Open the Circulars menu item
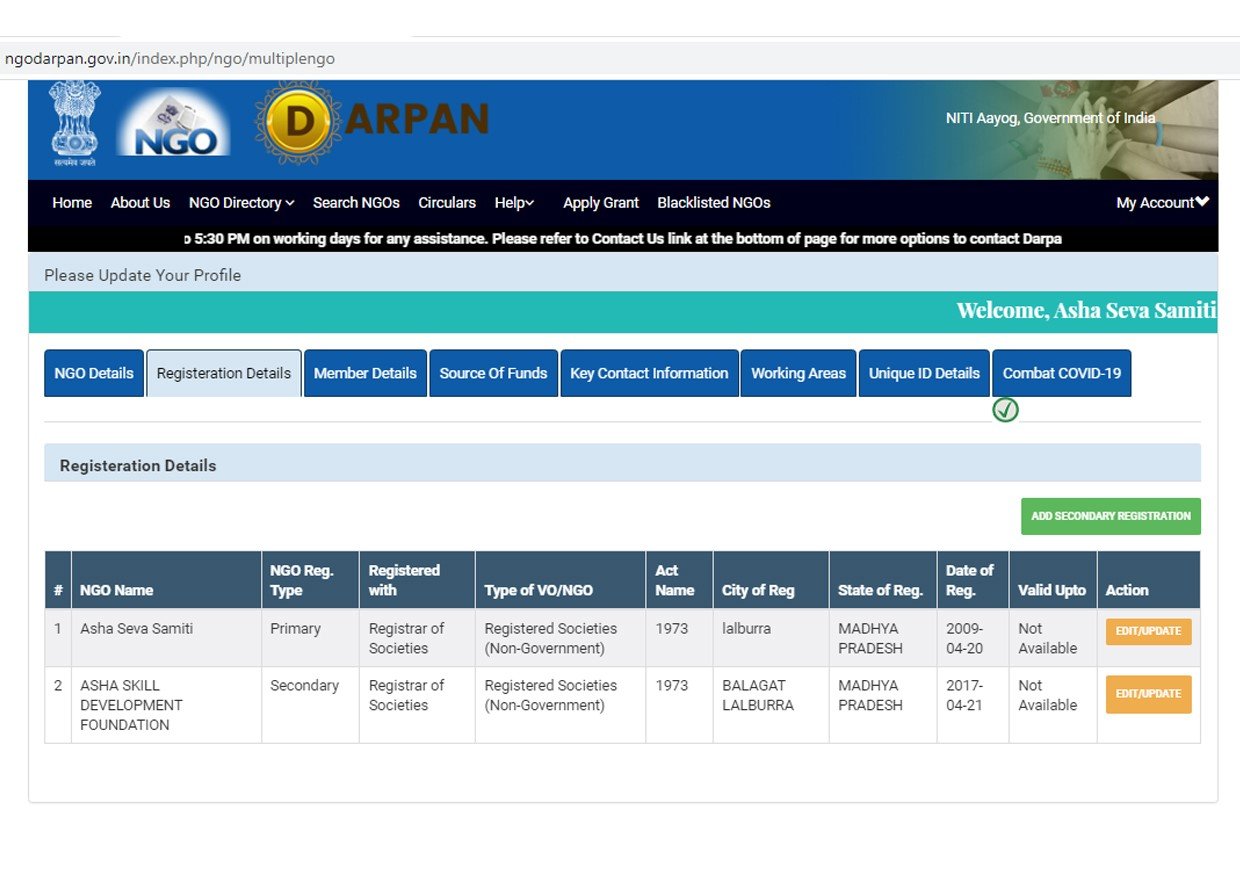This screenshot has width=1240, height=870. click(447, 203)
